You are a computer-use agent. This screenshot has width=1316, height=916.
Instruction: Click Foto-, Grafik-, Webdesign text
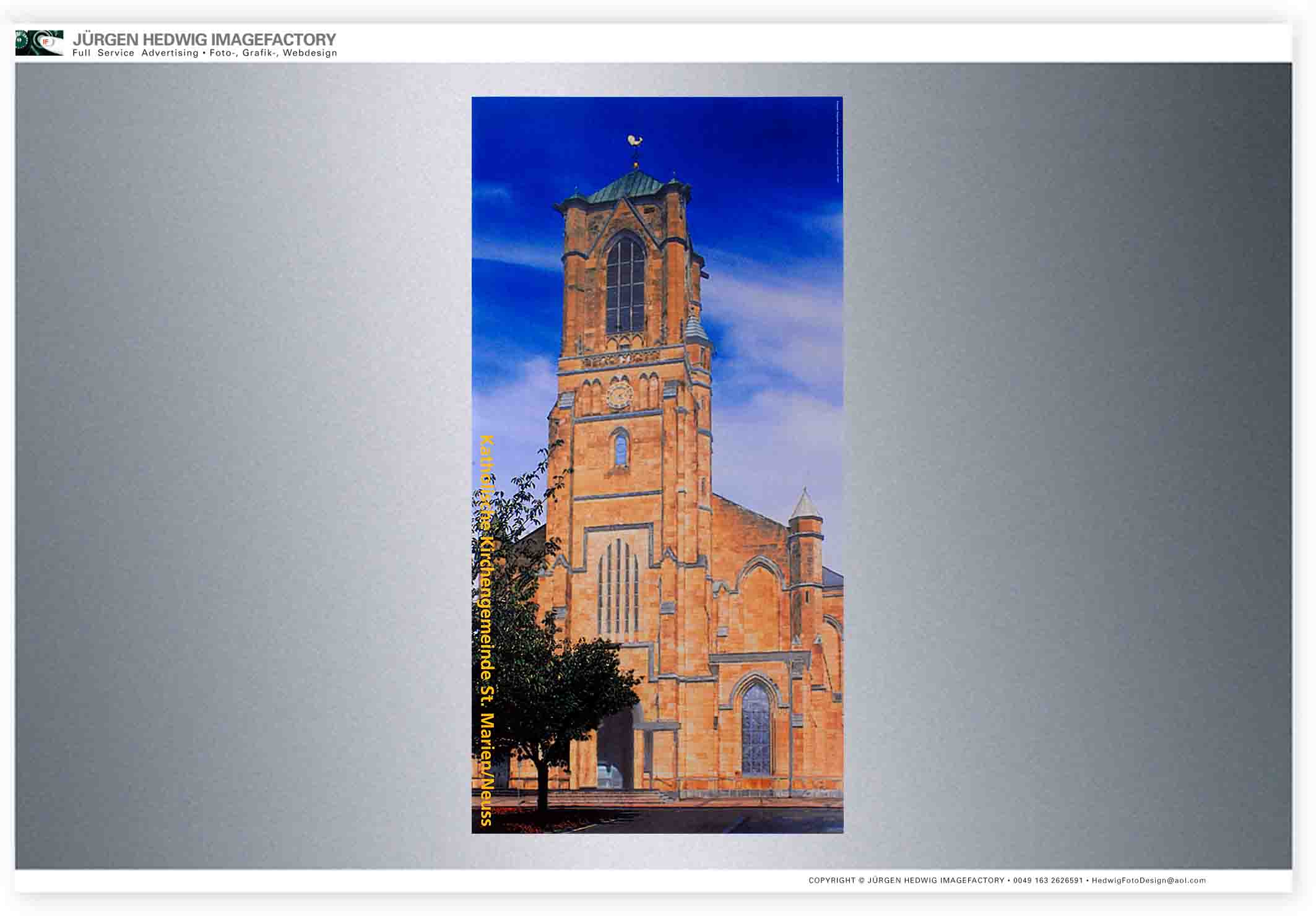click(273, 53)
